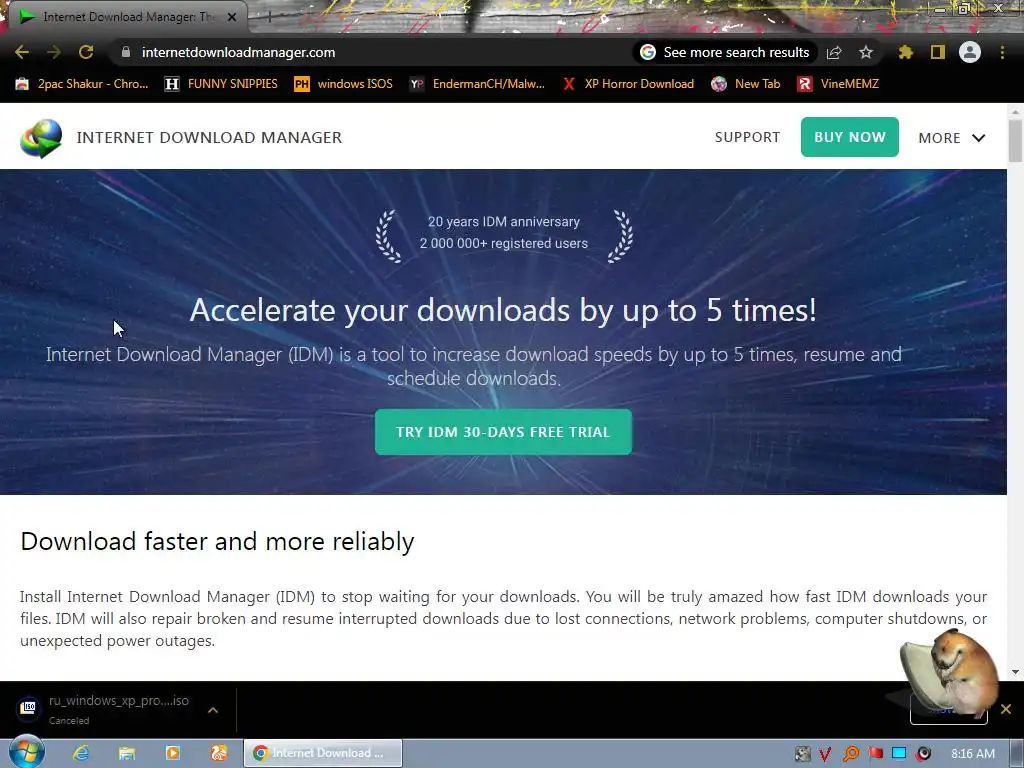Click the browser forward arrow

(54, 52)
